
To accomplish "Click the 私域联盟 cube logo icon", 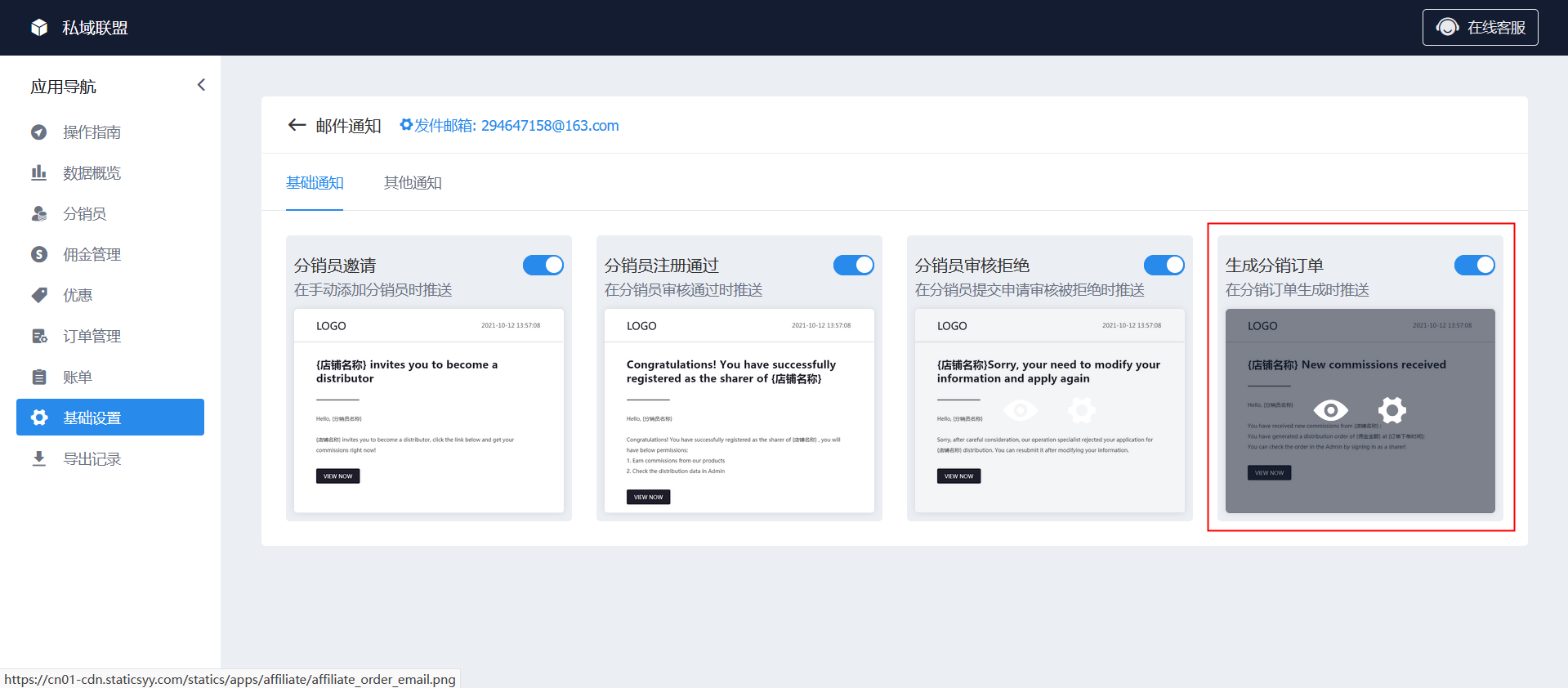I will click(x=39, y=28).
